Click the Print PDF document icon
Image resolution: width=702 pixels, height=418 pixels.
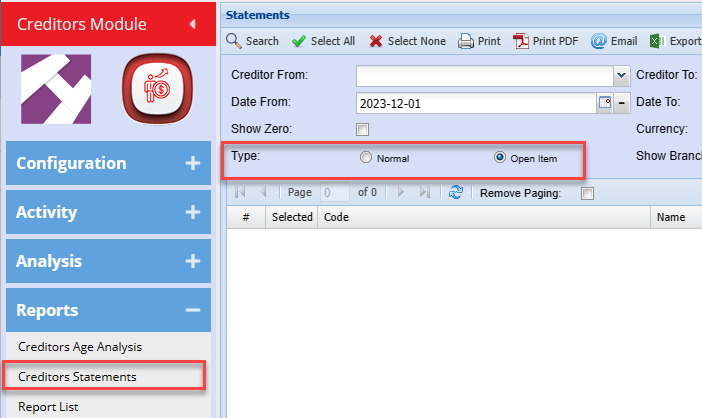tap(521, 41)
